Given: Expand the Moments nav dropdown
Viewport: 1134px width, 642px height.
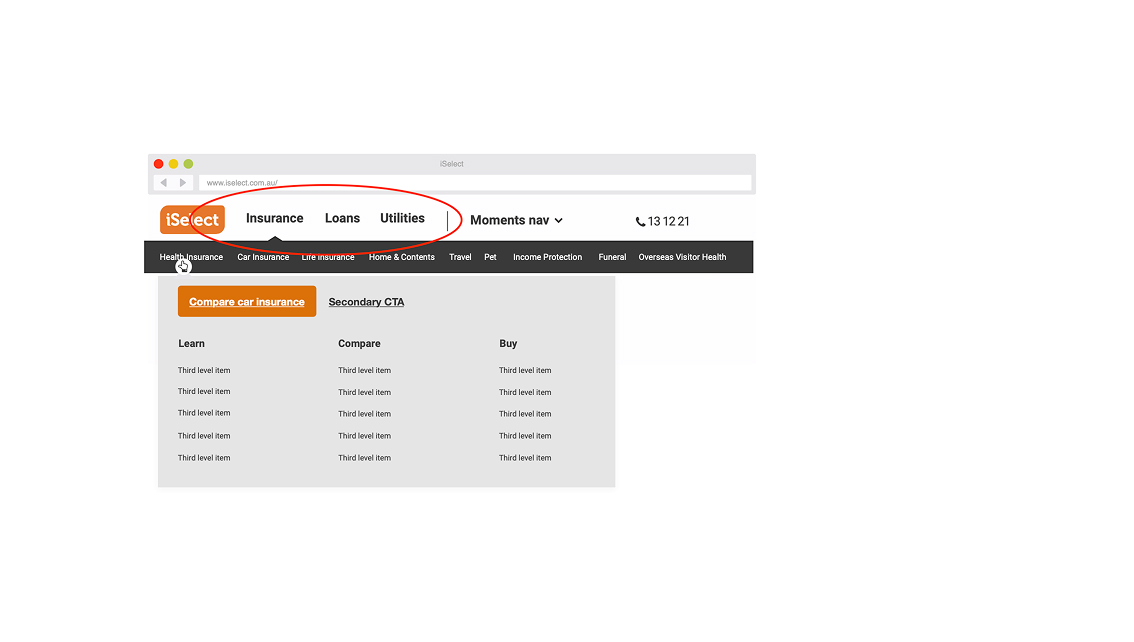Looking at the screenshot, I should coord(516,221).
